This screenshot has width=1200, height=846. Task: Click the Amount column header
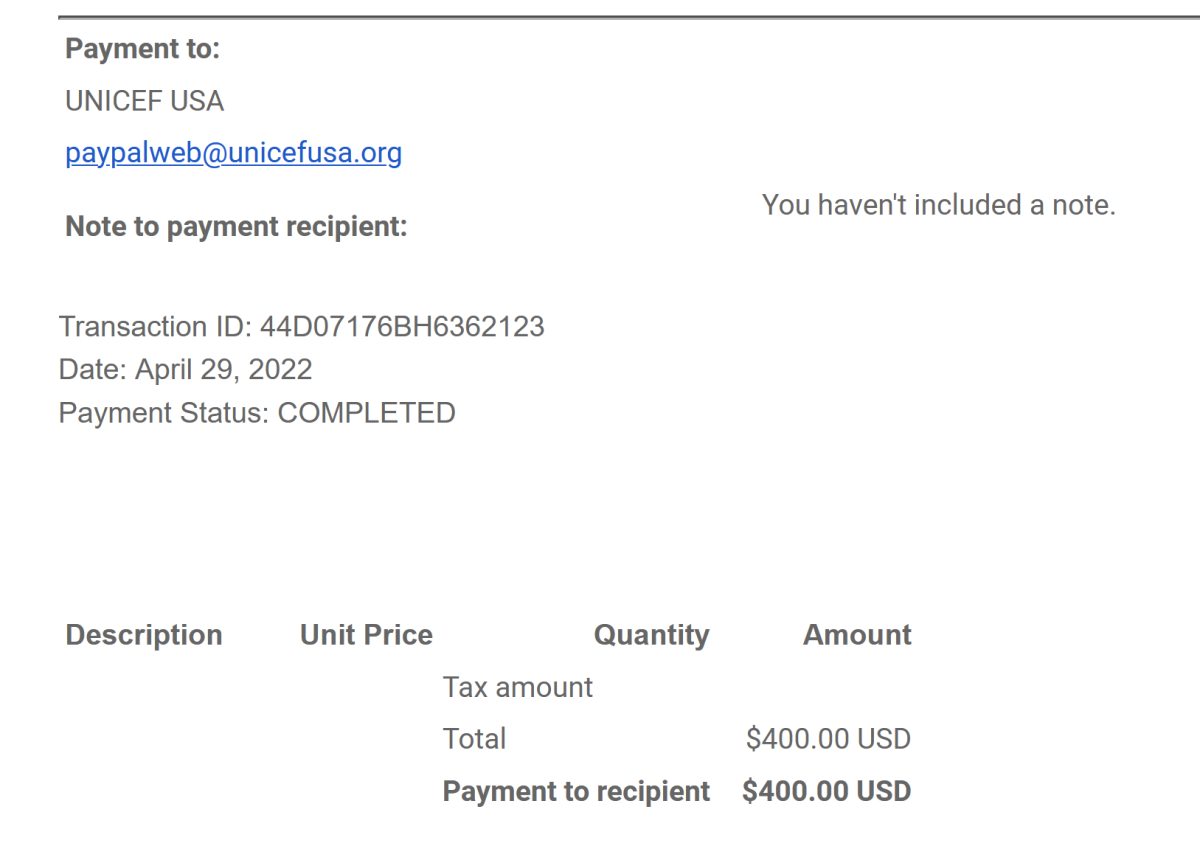pyautogui.click(x=858, y=635)
